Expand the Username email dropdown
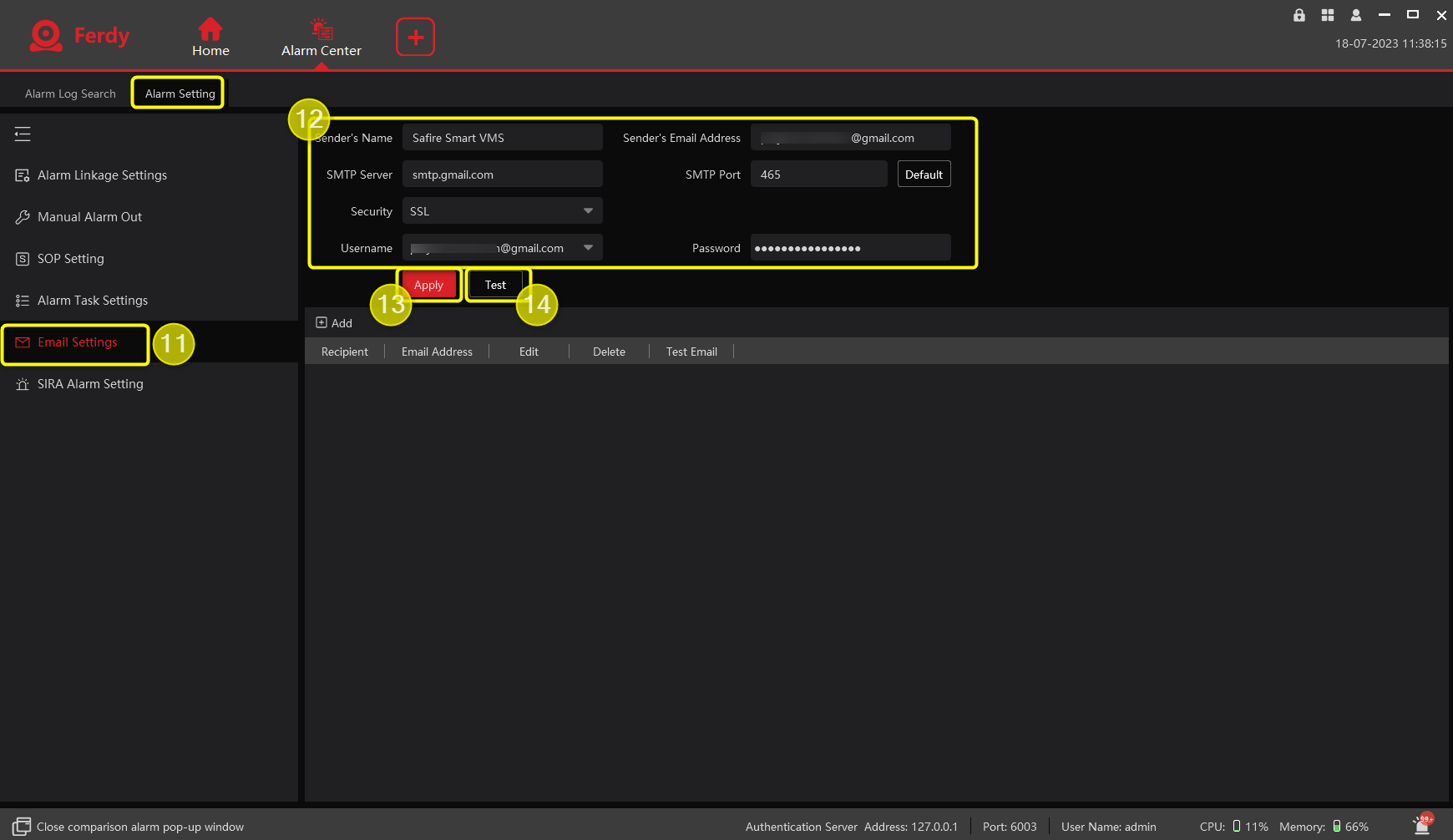The image size is (1453, 840). [589, 247]
